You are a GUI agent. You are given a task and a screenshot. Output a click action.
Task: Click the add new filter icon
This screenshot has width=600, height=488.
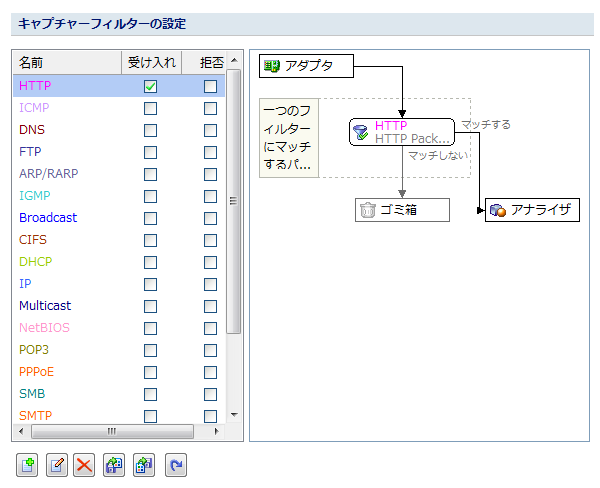click(x=27, y=465)
